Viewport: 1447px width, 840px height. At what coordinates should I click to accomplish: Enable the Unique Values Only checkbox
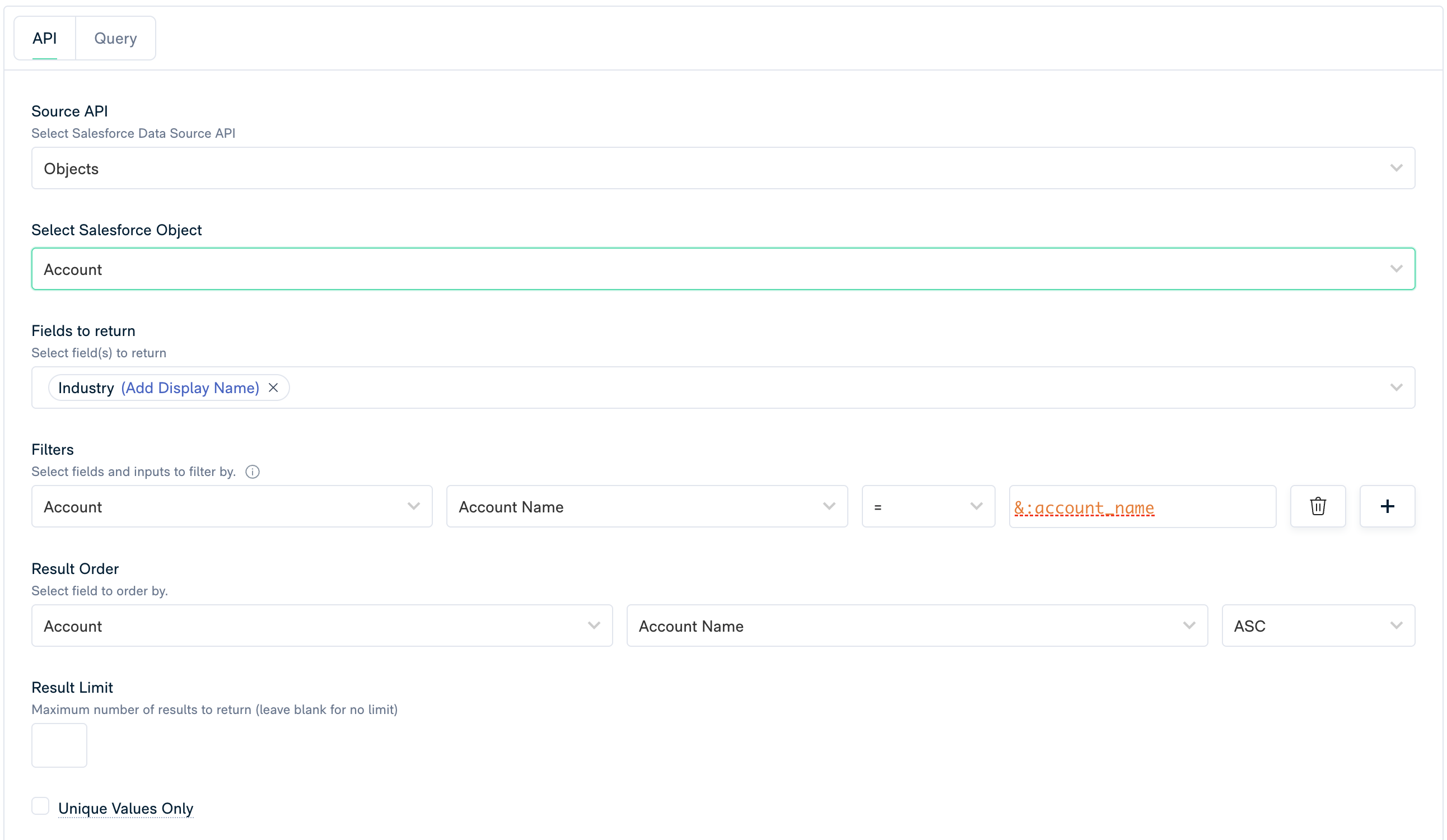point(40,805)
